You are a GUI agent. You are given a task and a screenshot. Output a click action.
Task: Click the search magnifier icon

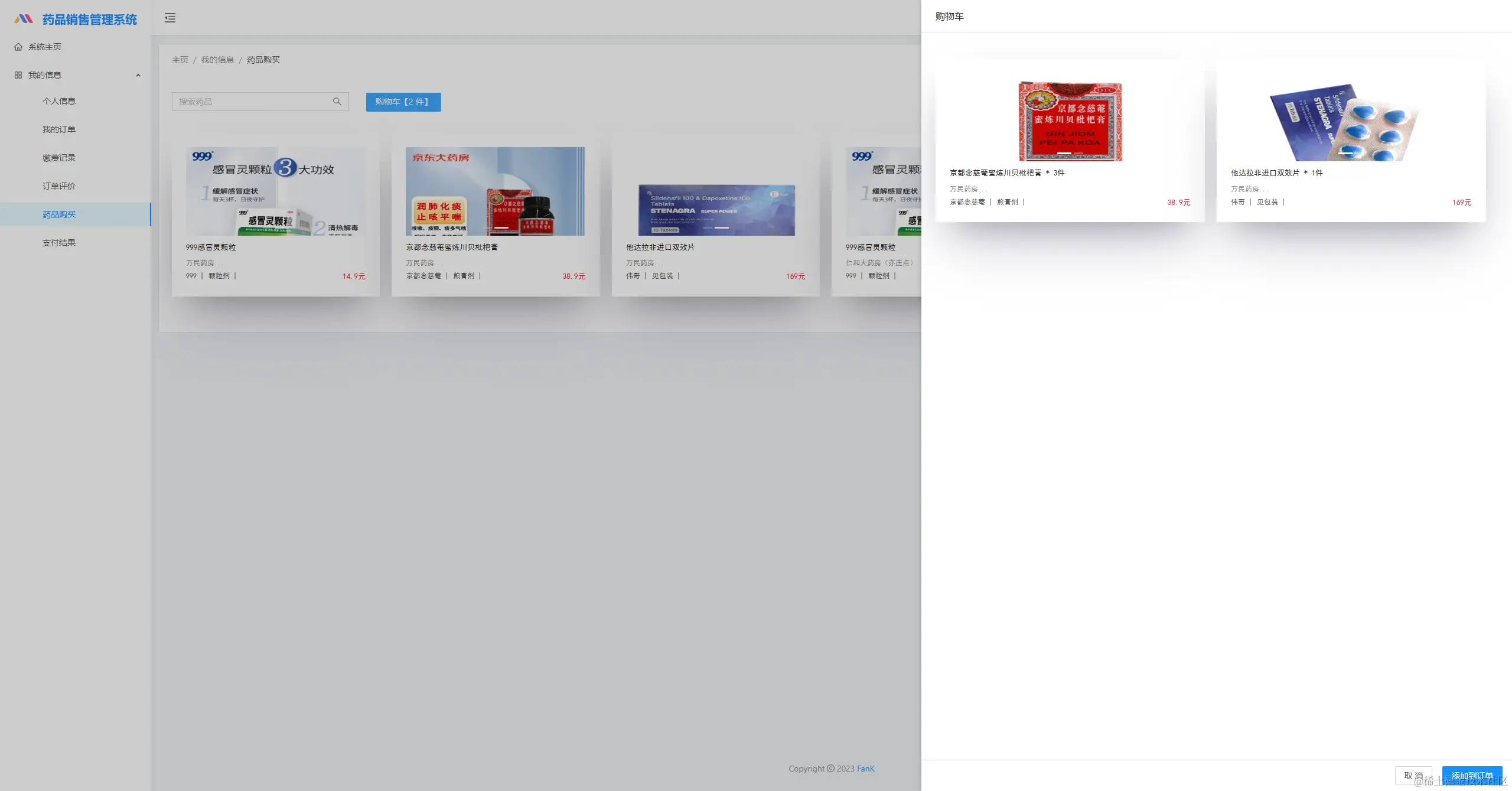point(337,102)
